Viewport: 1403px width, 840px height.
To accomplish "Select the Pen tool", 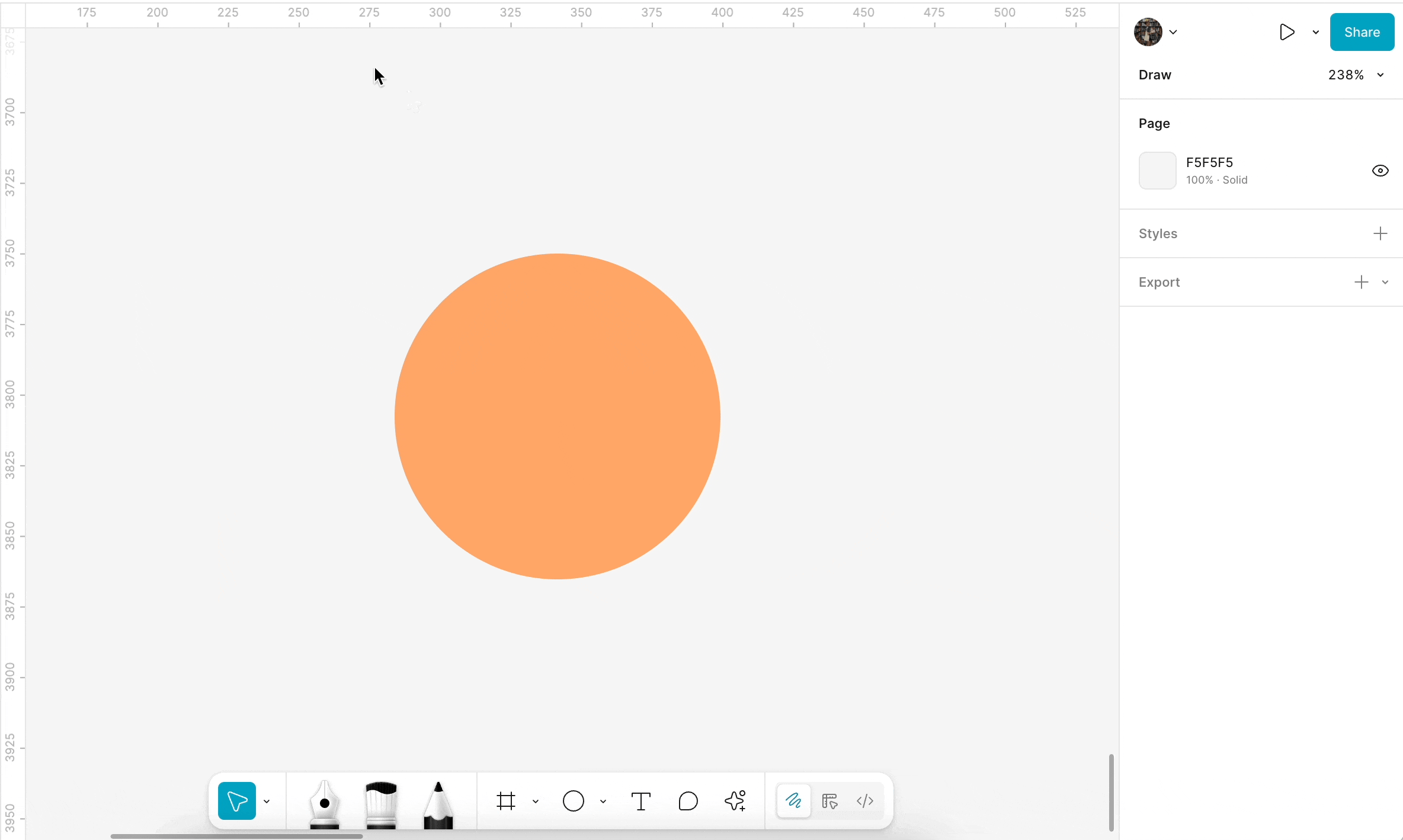I will point(324,803).
